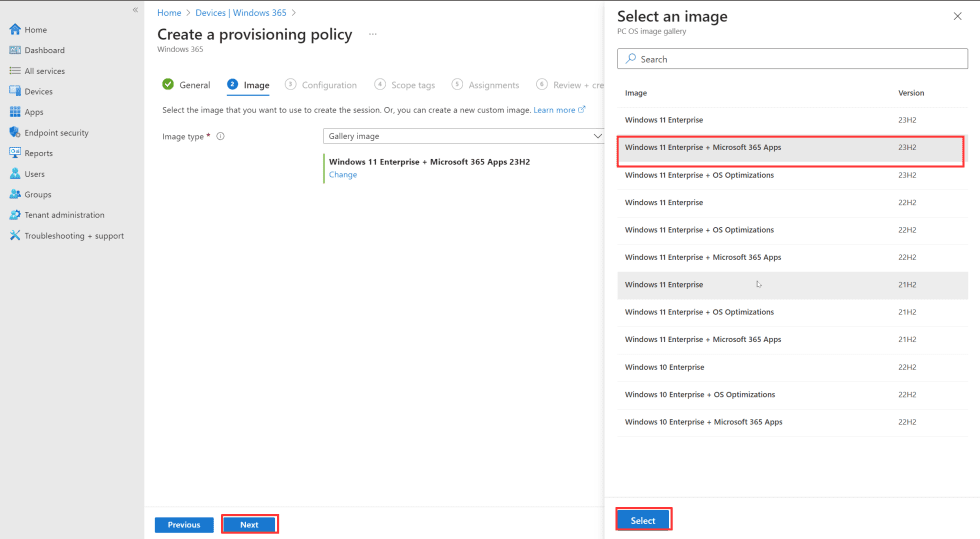Select Windows 11 Enterprise 23H2 row
This screenshot has width=980, height=539.
[792, 120]
